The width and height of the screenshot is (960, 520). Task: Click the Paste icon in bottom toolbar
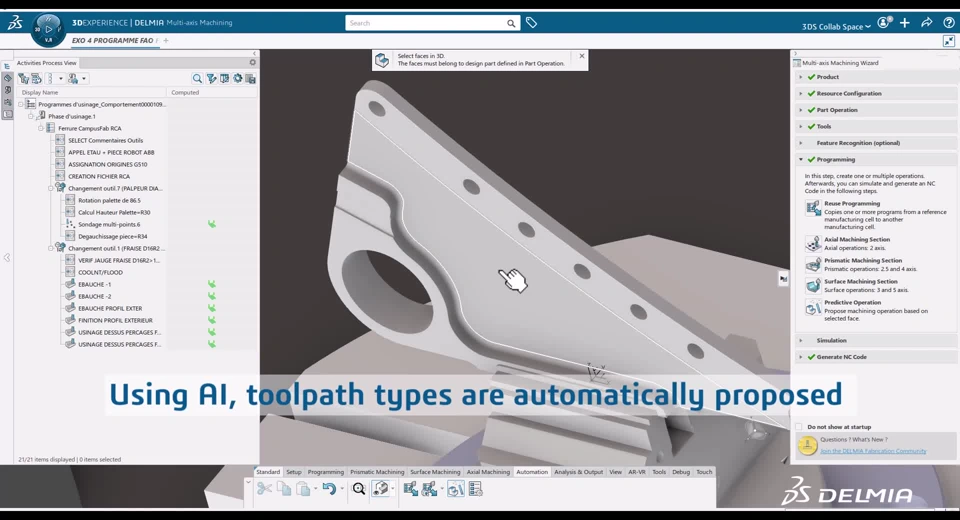click(303, 488)
